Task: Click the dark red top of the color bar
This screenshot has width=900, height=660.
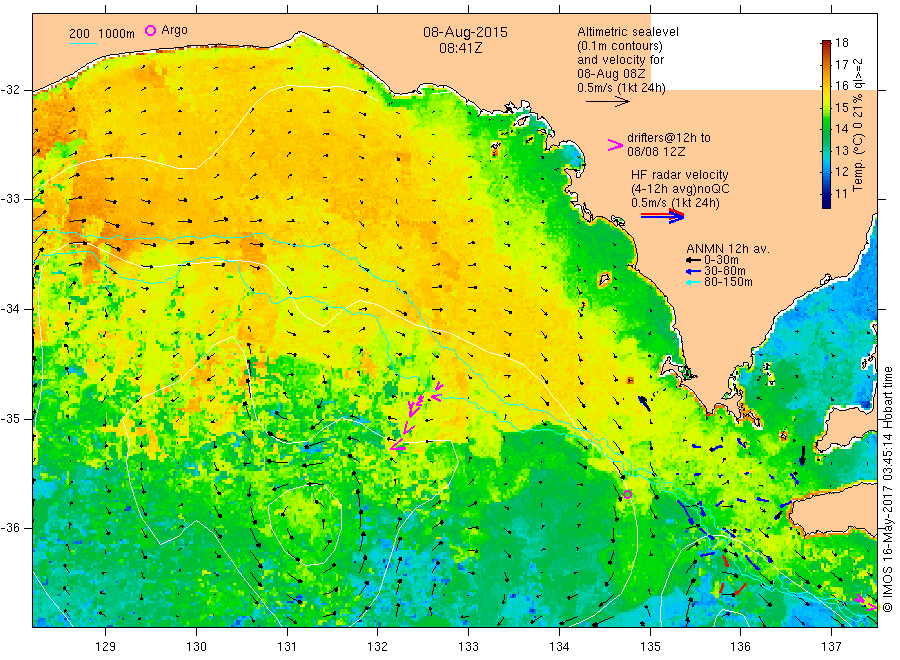Action: (x=827, y=45)
